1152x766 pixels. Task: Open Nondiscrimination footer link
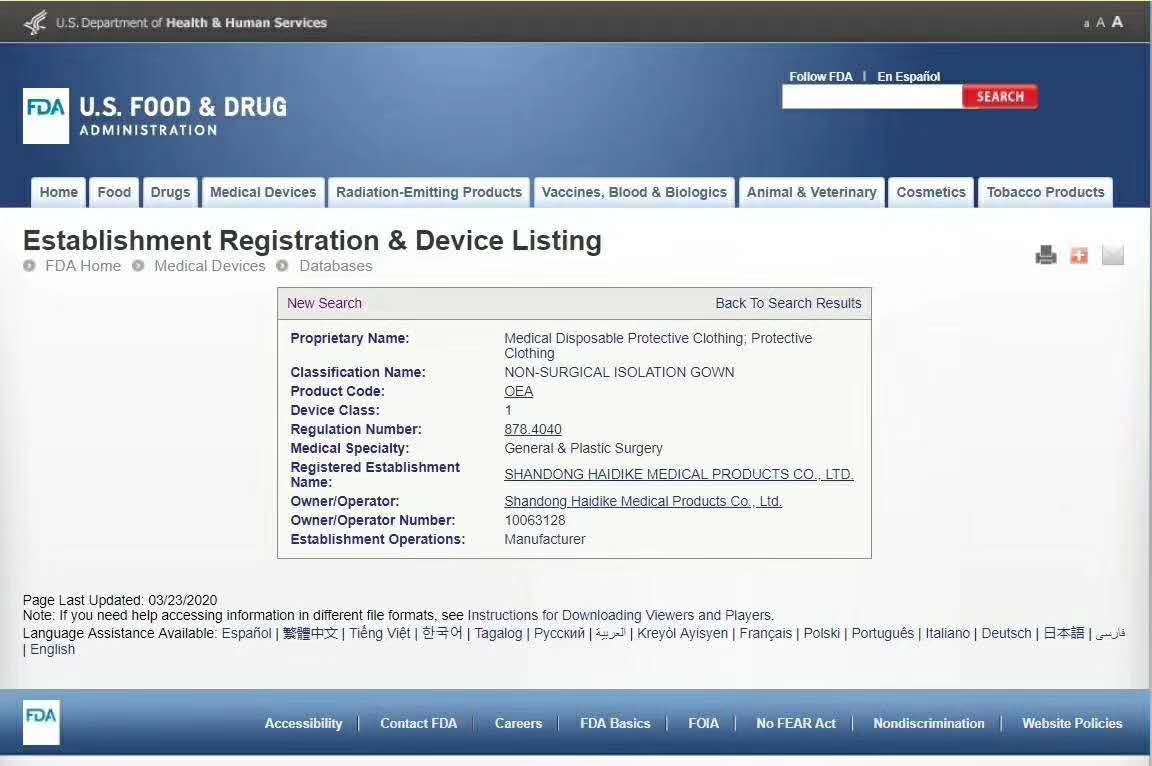[x=929, y=723]
